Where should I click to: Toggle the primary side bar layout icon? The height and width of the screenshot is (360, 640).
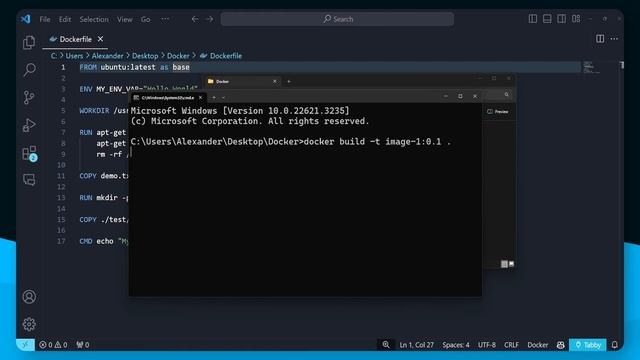[x=533, y=19]
